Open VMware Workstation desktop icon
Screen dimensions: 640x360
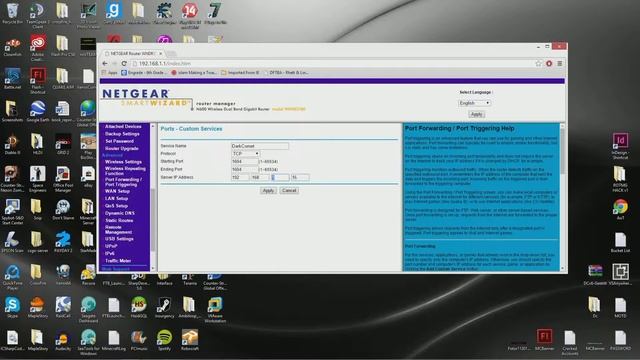tap(215, 309)
